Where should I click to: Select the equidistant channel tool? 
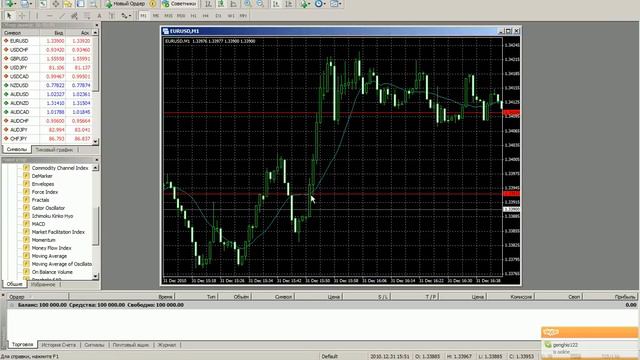(x=74, y=16)
